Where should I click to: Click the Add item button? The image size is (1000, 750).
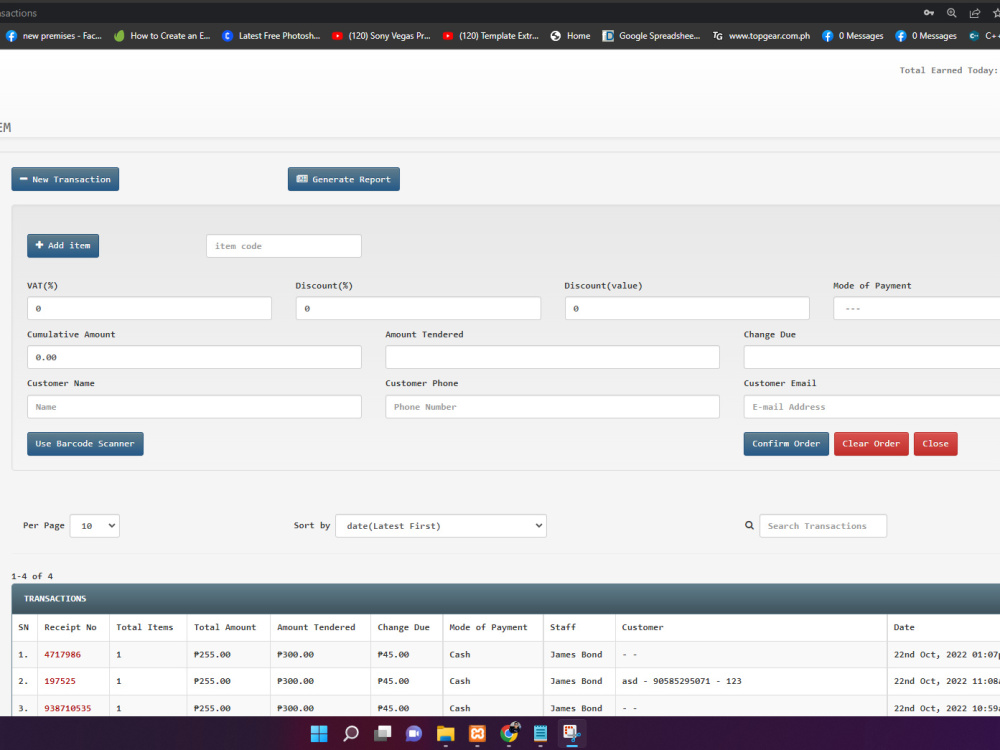[x=63, y=246]
